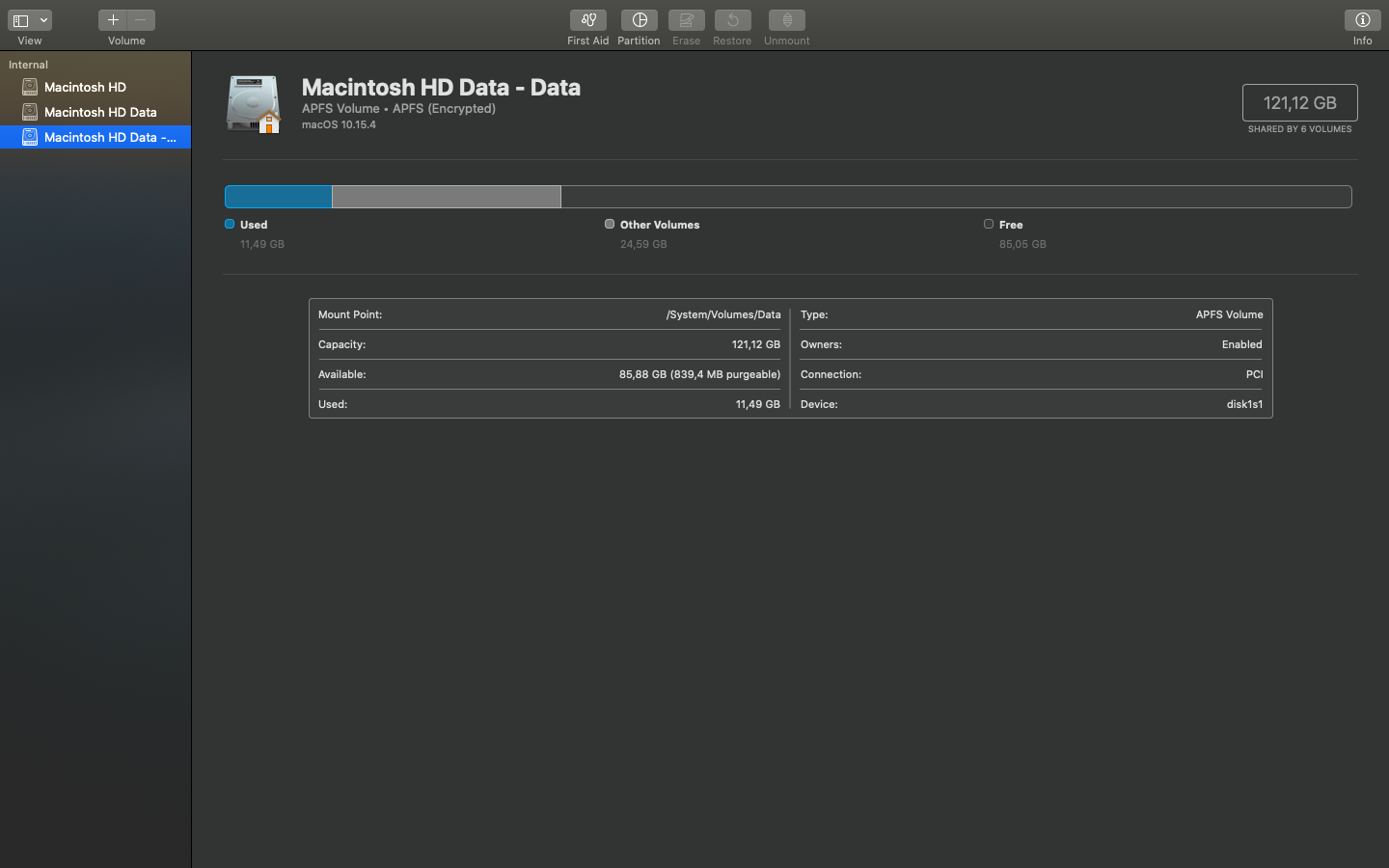Select Macintosh HD in the sidebar
1389x868 pixels.
95,87
